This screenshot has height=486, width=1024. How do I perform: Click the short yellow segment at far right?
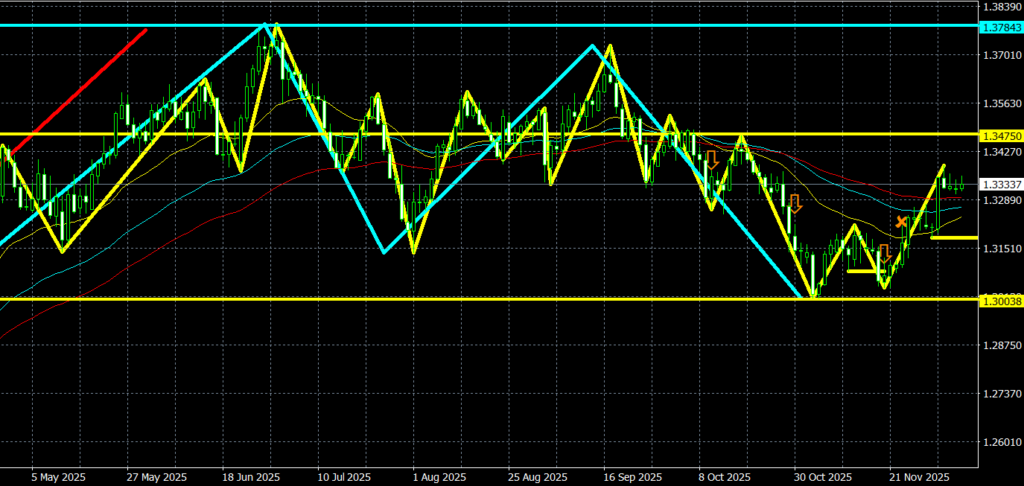(954, 238)
